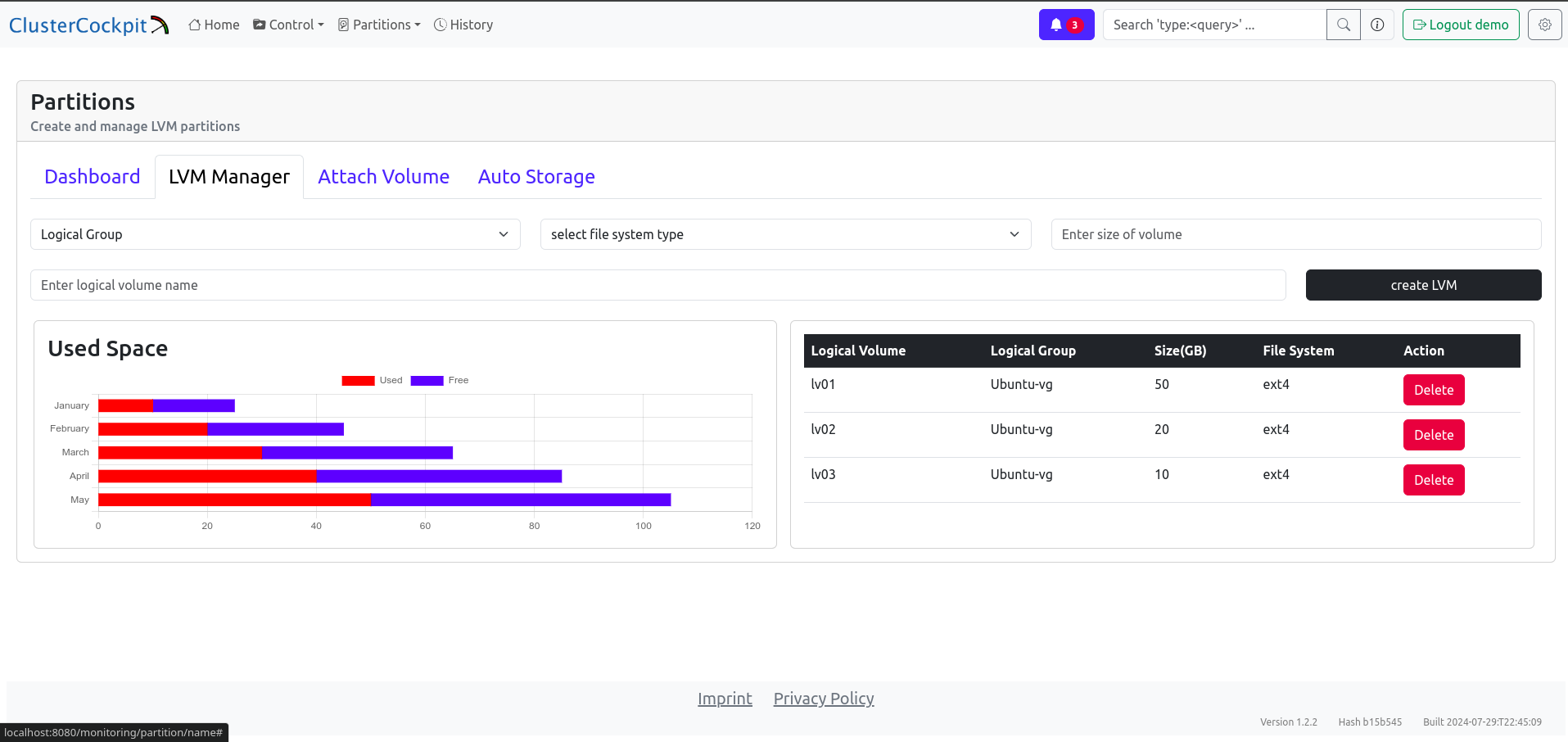1568x742 pixels.
Task: Expand the Control navbar menu
Action: pyautogui.click(x=288, y=25)
